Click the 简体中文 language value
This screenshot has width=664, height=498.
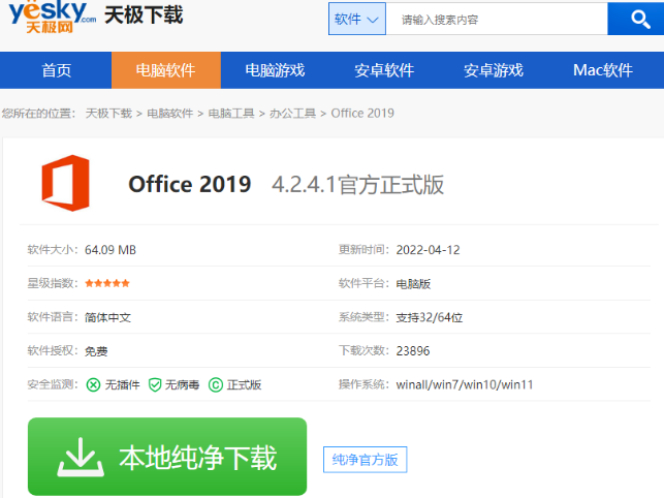[x=108, y=317]
